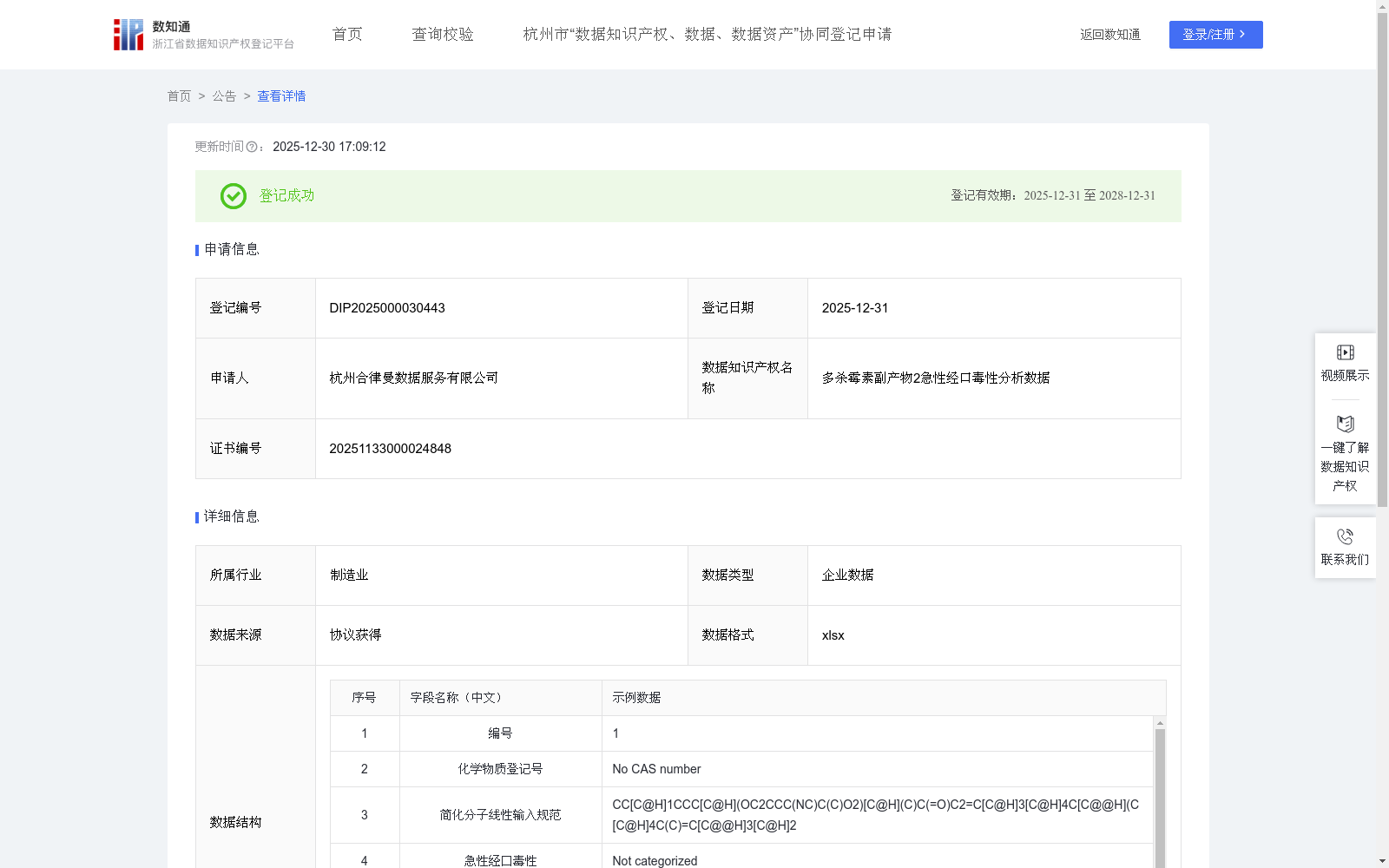Image resolution: width=1389 pixels, height=868 pixels.
Task: Select the No CAS number sample value
Action: point(656,769)
